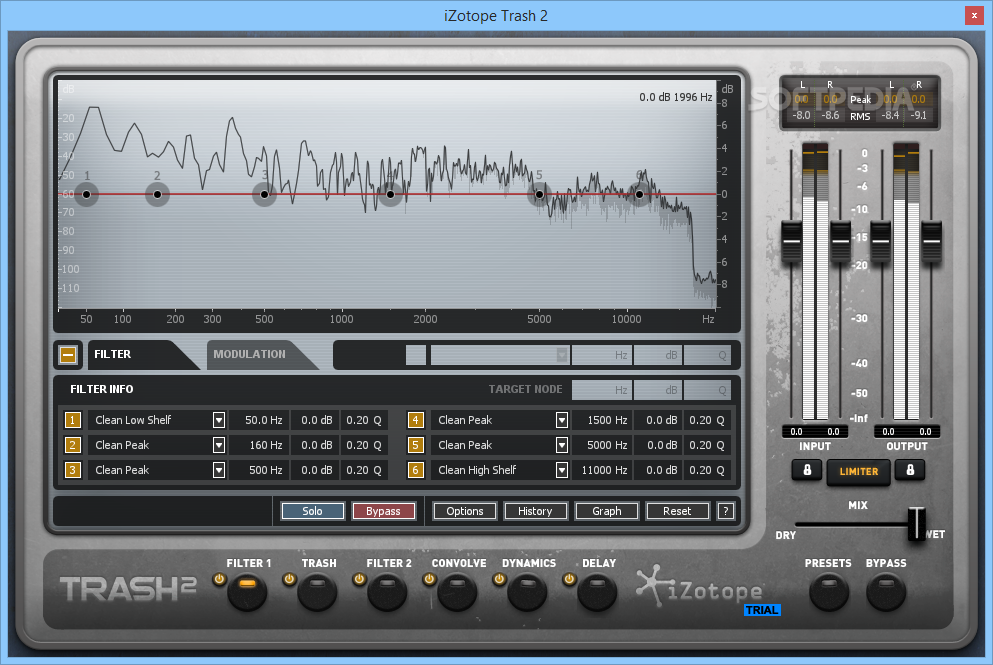
Task: Toggle filter node 6 enable box
Action: 415,470
